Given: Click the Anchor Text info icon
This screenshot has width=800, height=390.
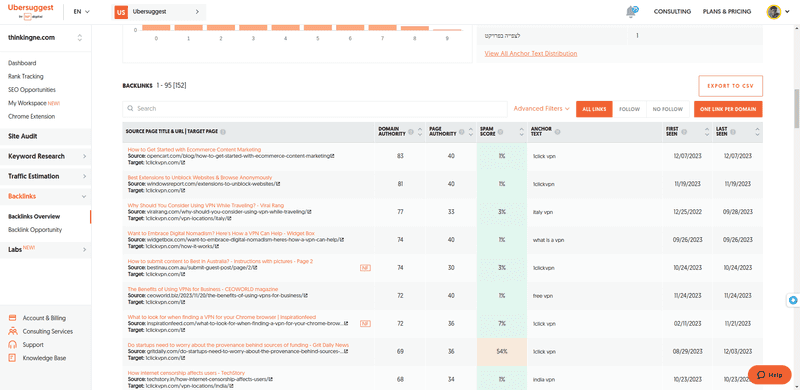Looking at the screenshot, I should tap(557, 132).
